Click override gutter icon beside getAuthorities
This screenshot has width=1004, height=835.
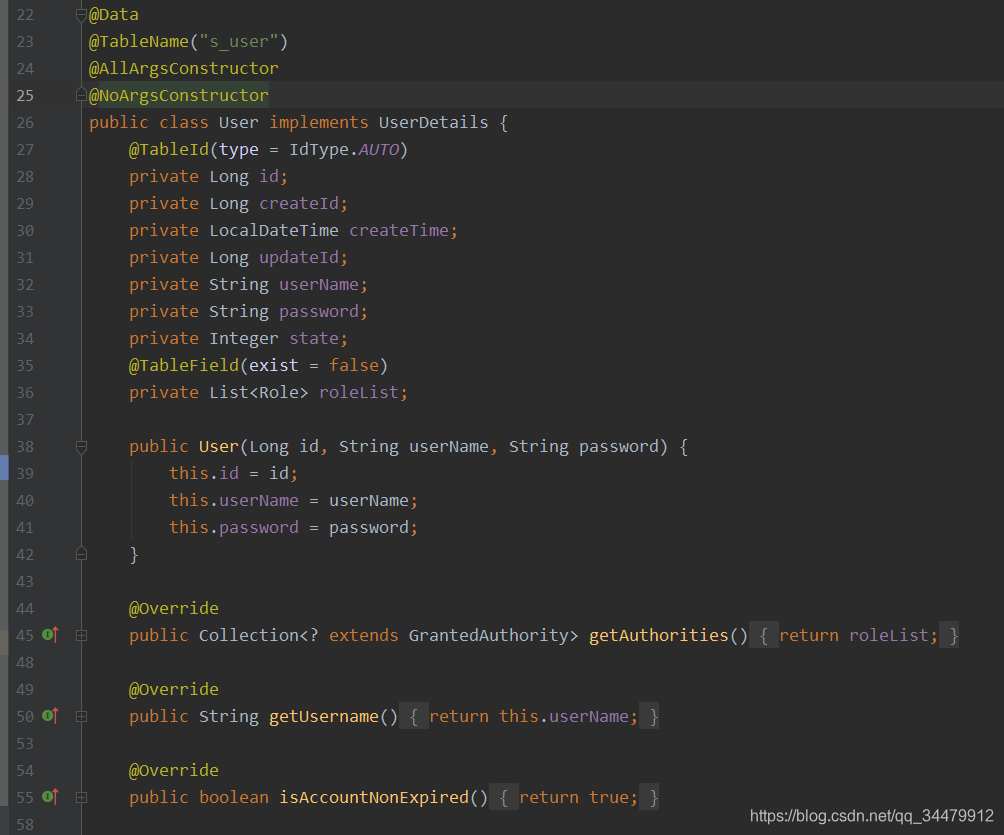coord(50,635)
